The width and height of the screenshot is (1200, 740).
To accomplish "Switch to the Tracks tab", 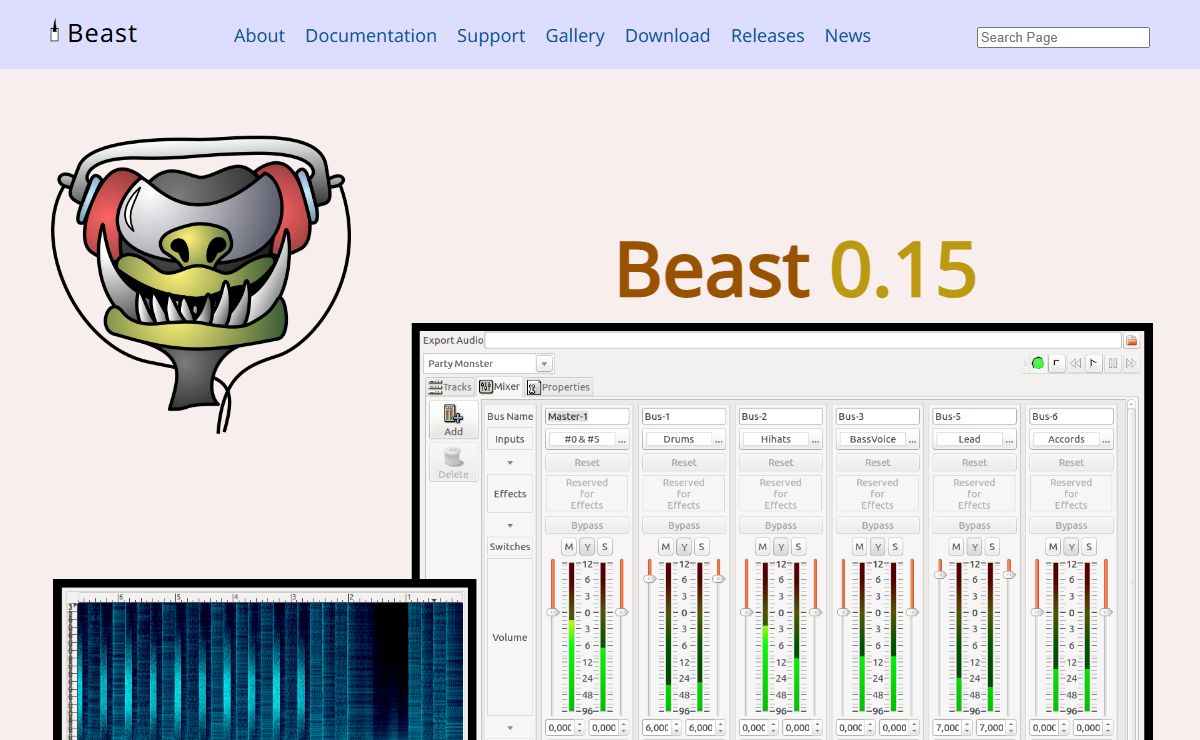I will [450, 387].
